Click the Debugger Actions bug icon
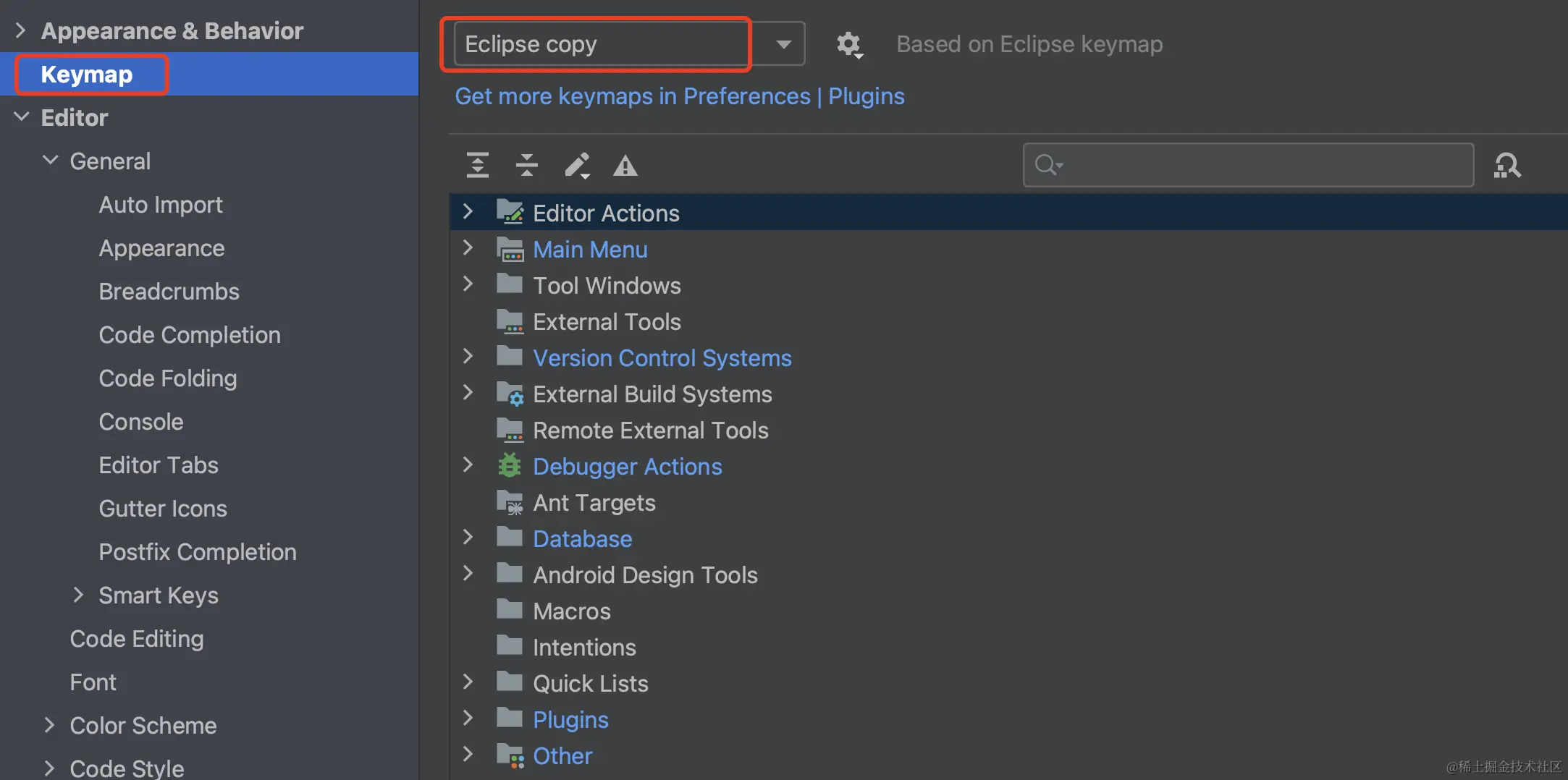The image size is (1568, 780). point(510,466)
